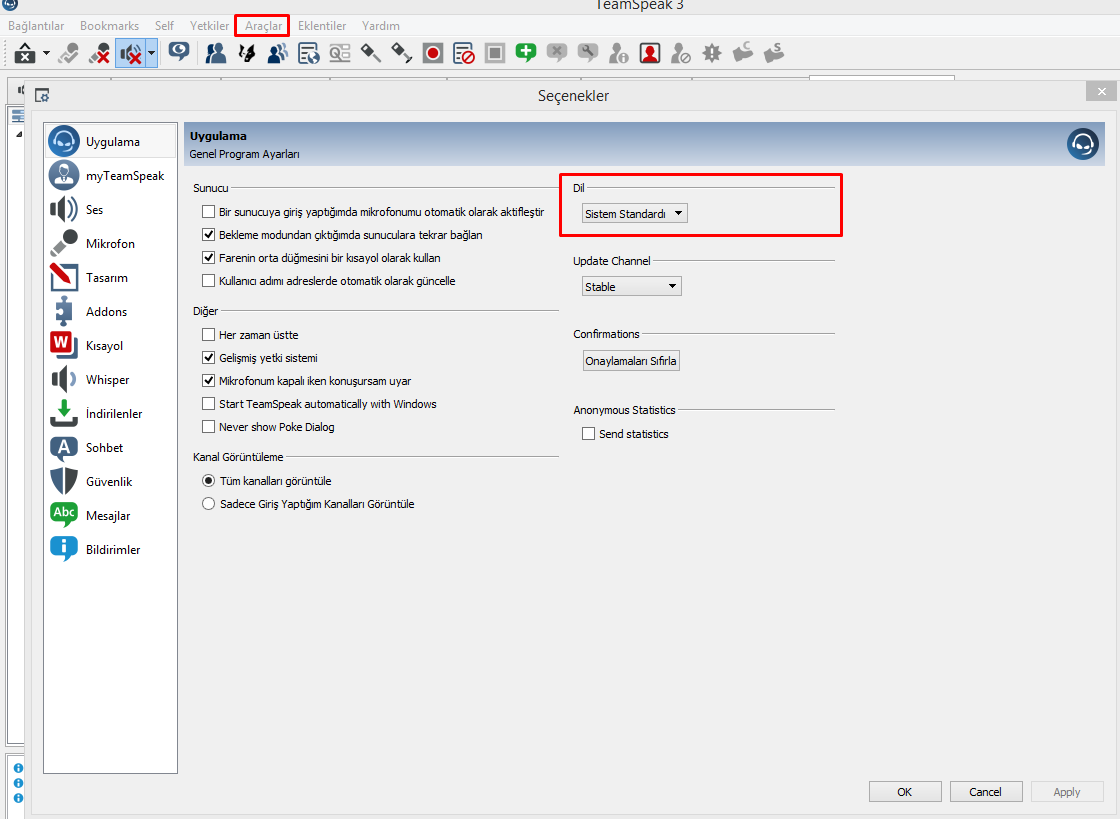The width and height of the screenshot is (1120, 819).
Task: Open the arrow next to the Connect icon
Action: coord(46,54)
